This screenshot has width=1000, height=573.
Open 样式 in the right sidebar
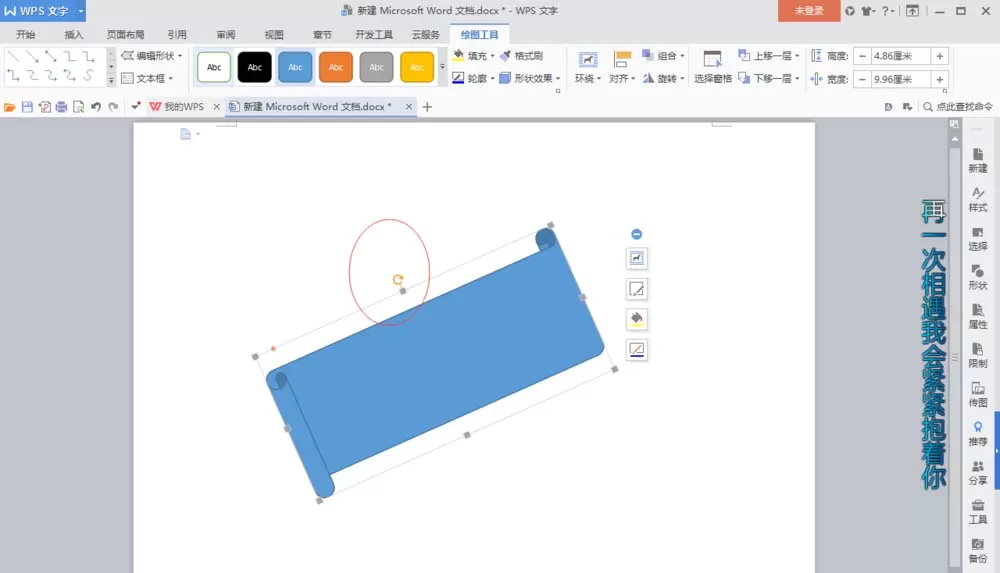coord(978,200)
